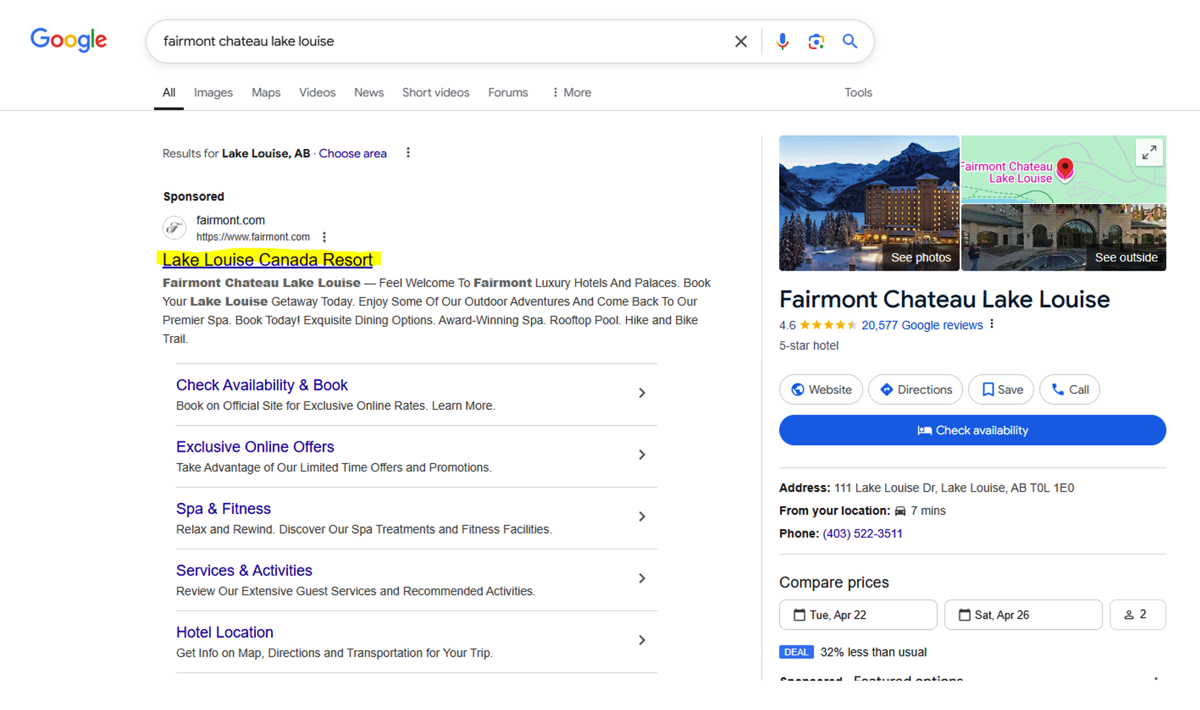Start voice search with microphone icon
Screen dimensions: 1200x710
click(782, 41)
